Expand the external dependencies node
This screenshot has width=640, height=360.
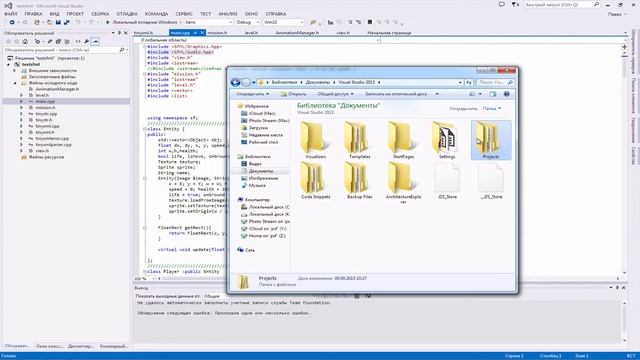[x=15, y=71]
